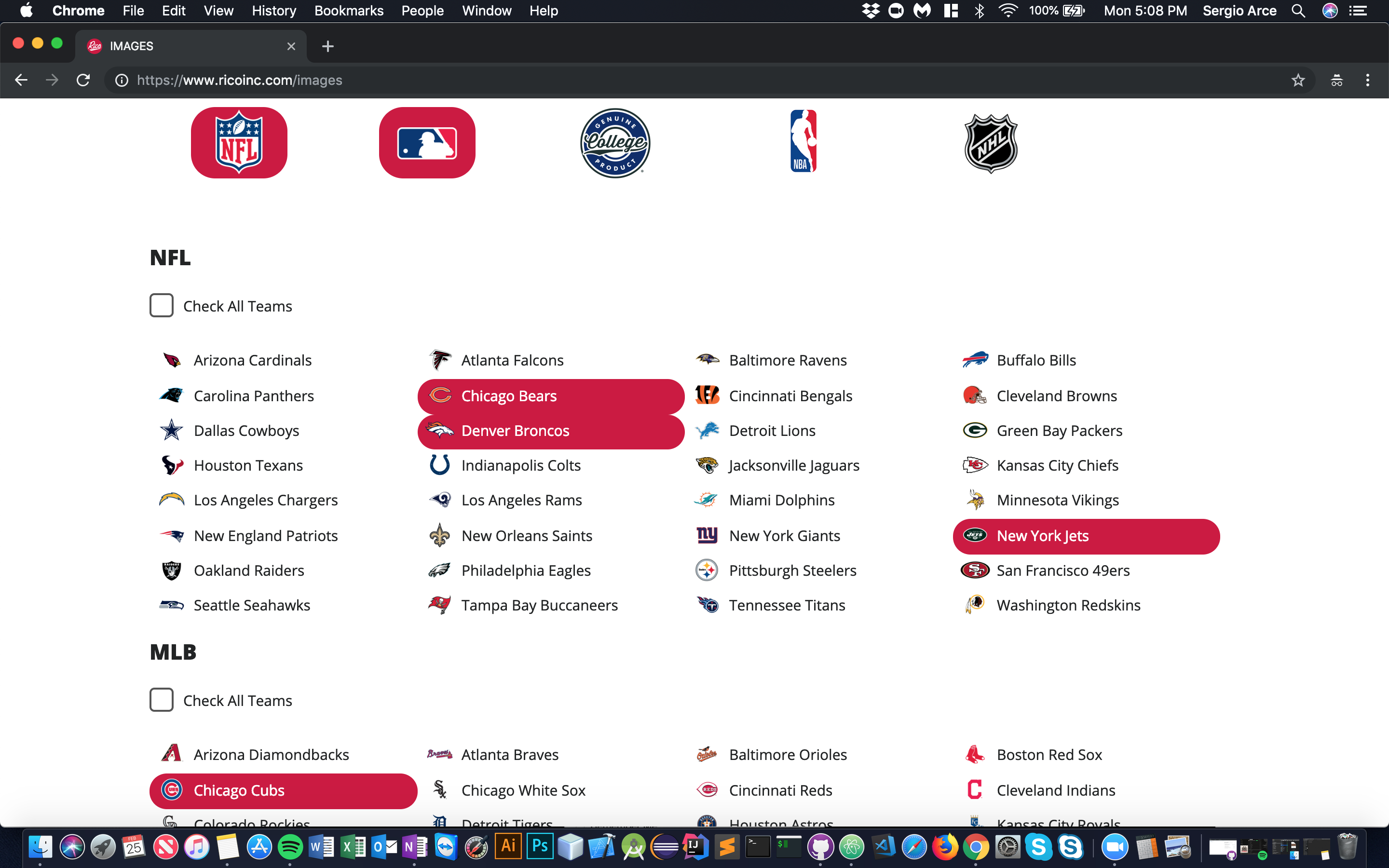The width and height of the screenshot is (1389, 868).
Task: Open the Chrome three-dot options menu
Action: point(1367,81)
